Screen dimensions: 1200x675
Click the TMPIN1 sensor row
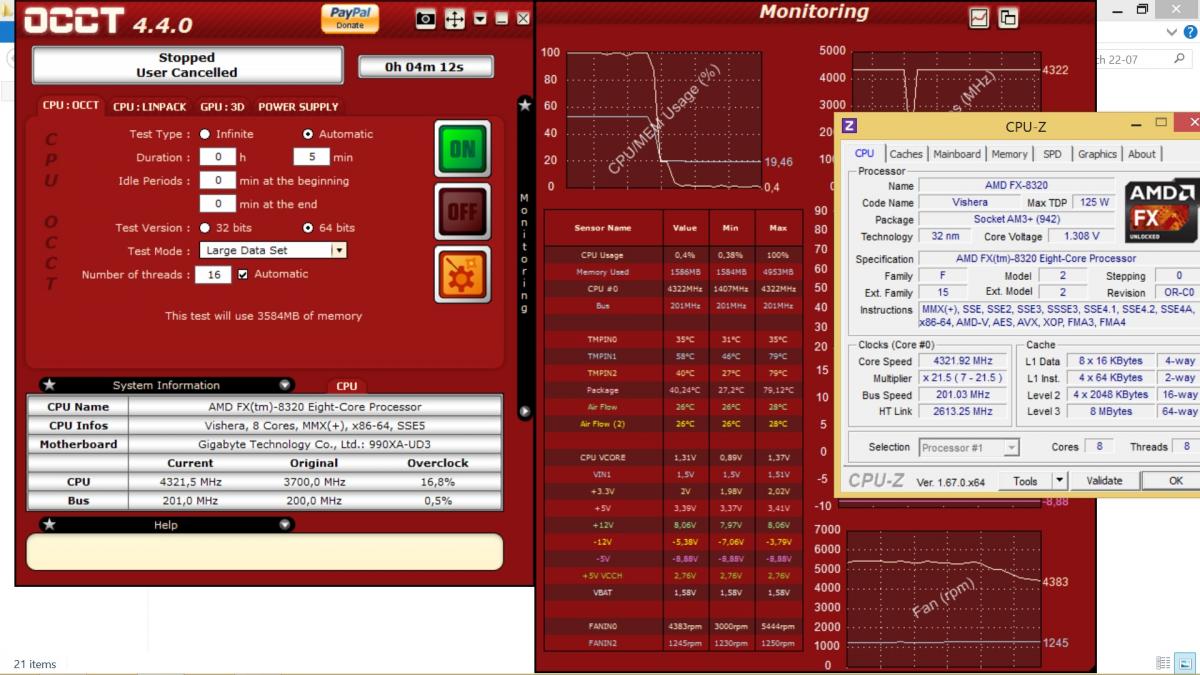point(673,356)
